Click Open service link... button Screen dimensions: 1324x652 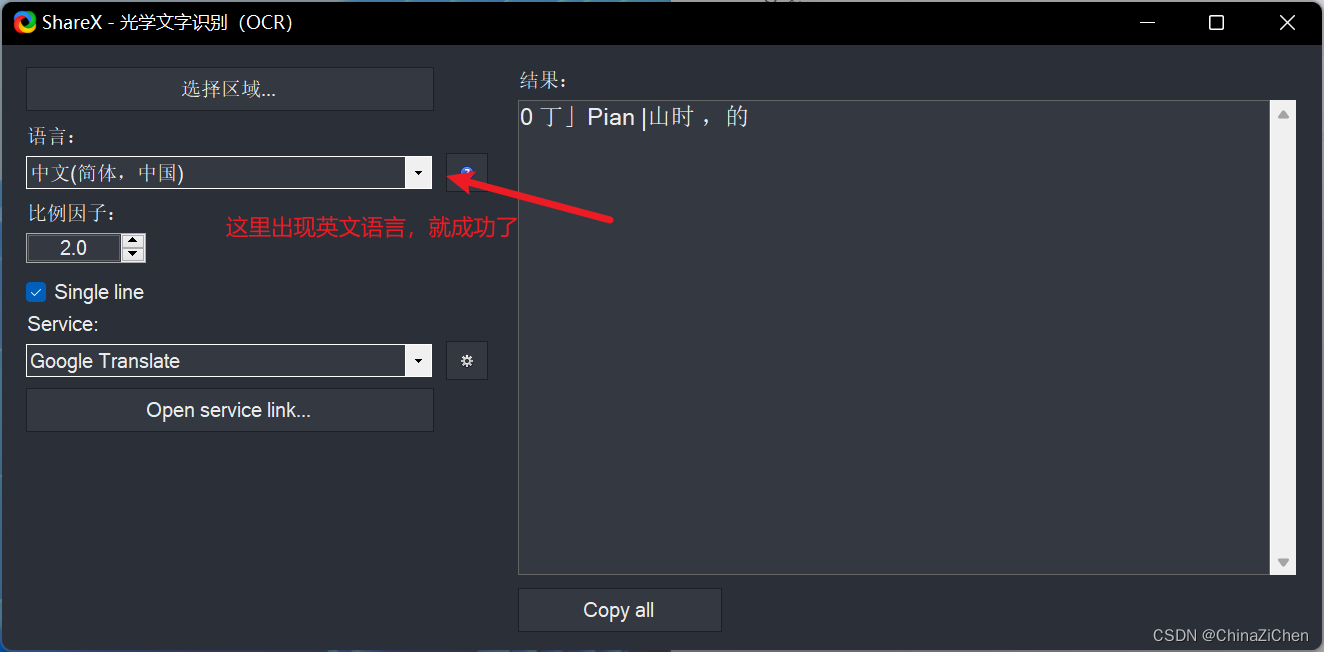pyautogui.click(x=230, y=410)
